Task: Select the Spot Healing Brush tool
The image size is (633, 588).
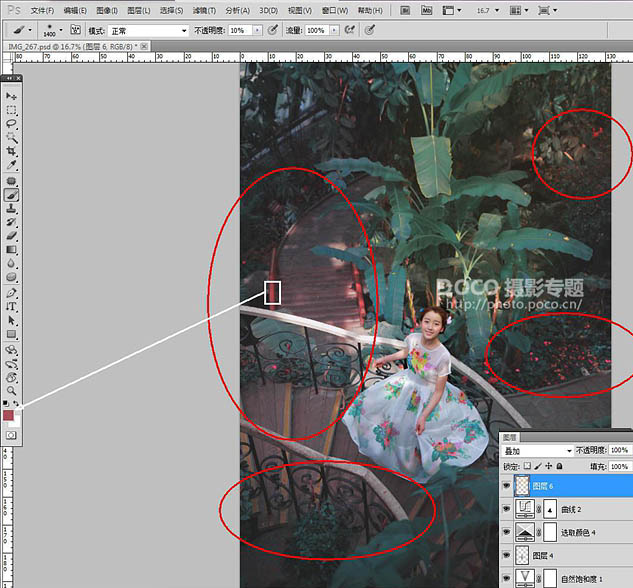Action: click(x=11, y=181)
